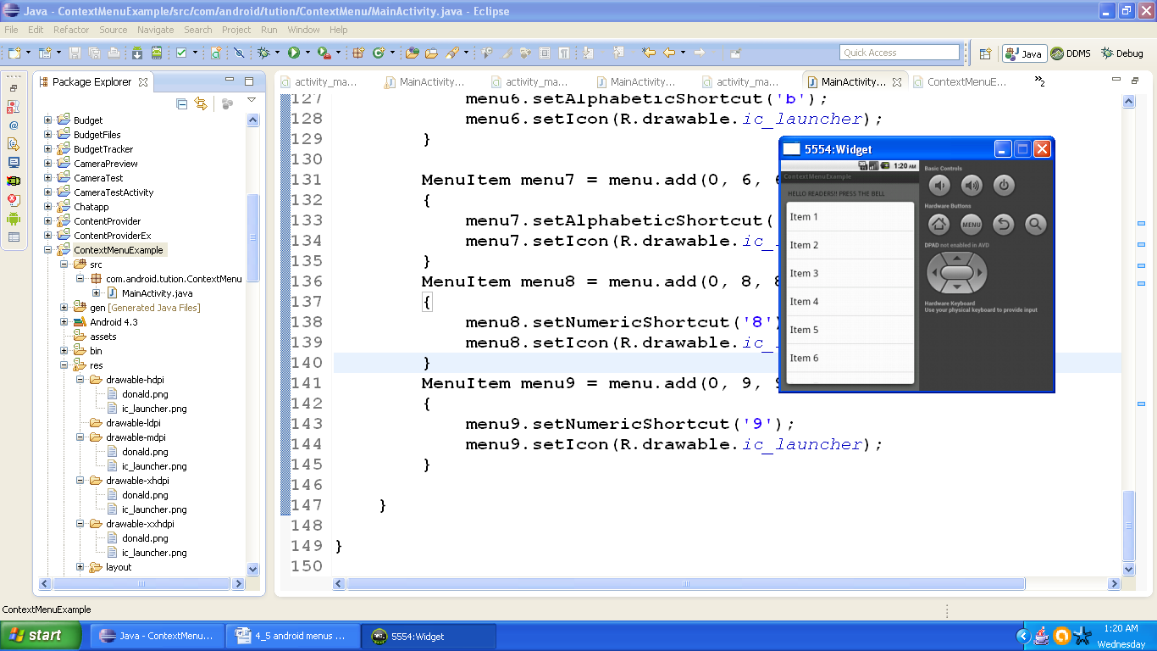Expand the gen Generated Java Files node
The image size is (1157, 651).
coord(64,307)
